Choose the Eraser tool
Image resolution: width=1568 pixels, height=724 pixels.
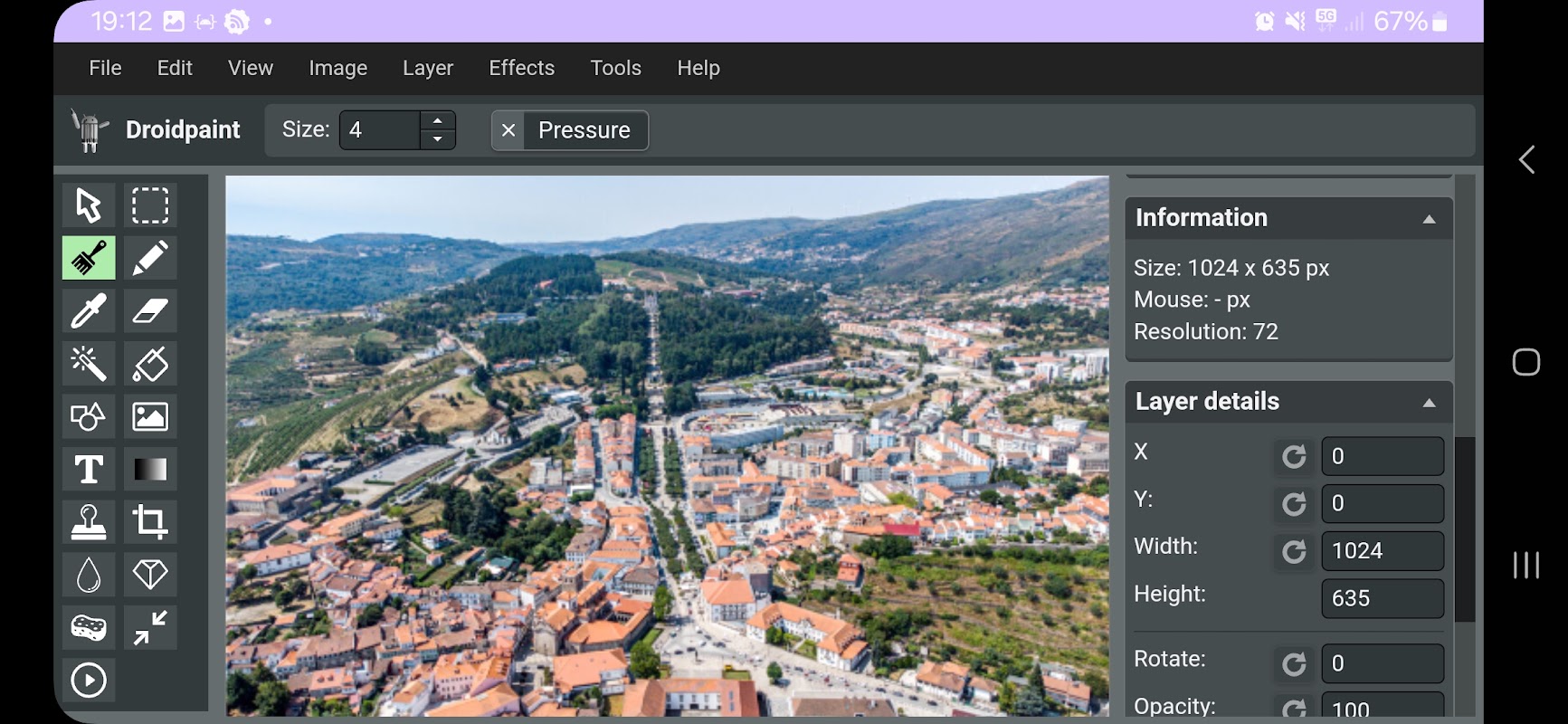tap(150, 310)
